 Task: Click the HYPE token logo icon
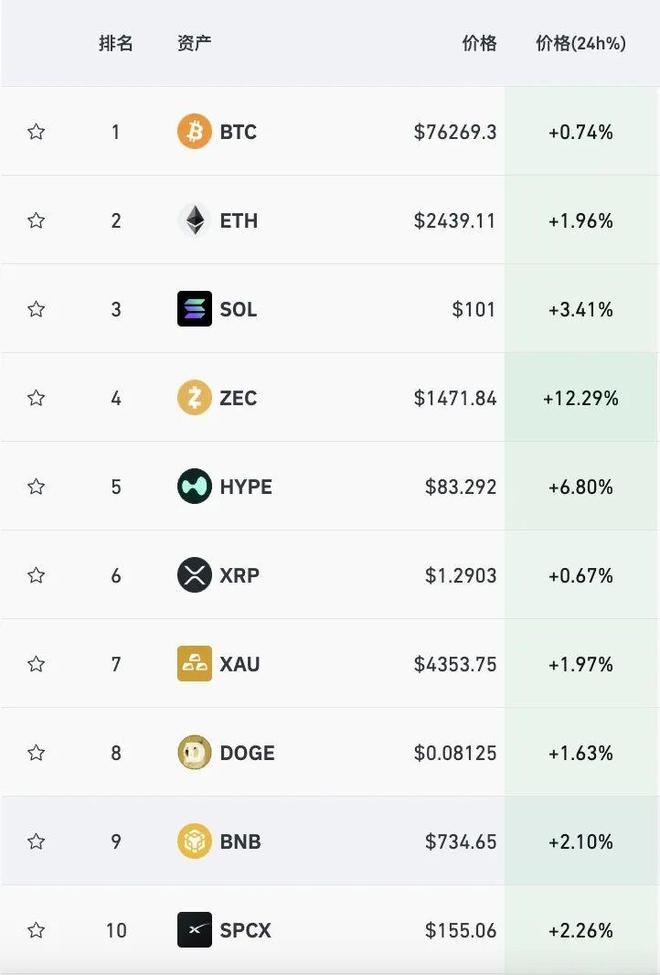click(x=194, y=486)
